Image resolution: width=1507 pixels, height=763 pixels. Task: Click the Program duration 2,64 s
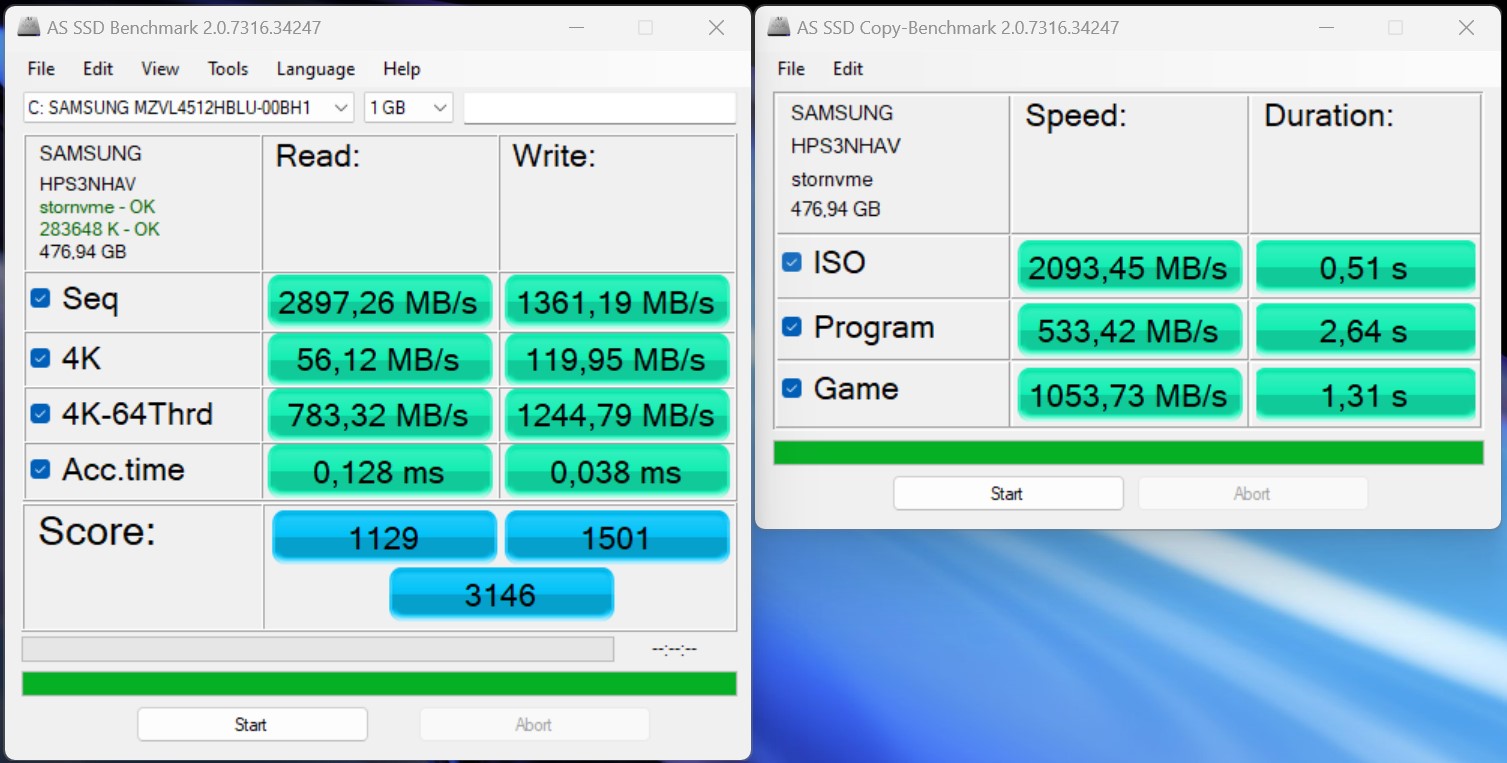click(1366, 330)
